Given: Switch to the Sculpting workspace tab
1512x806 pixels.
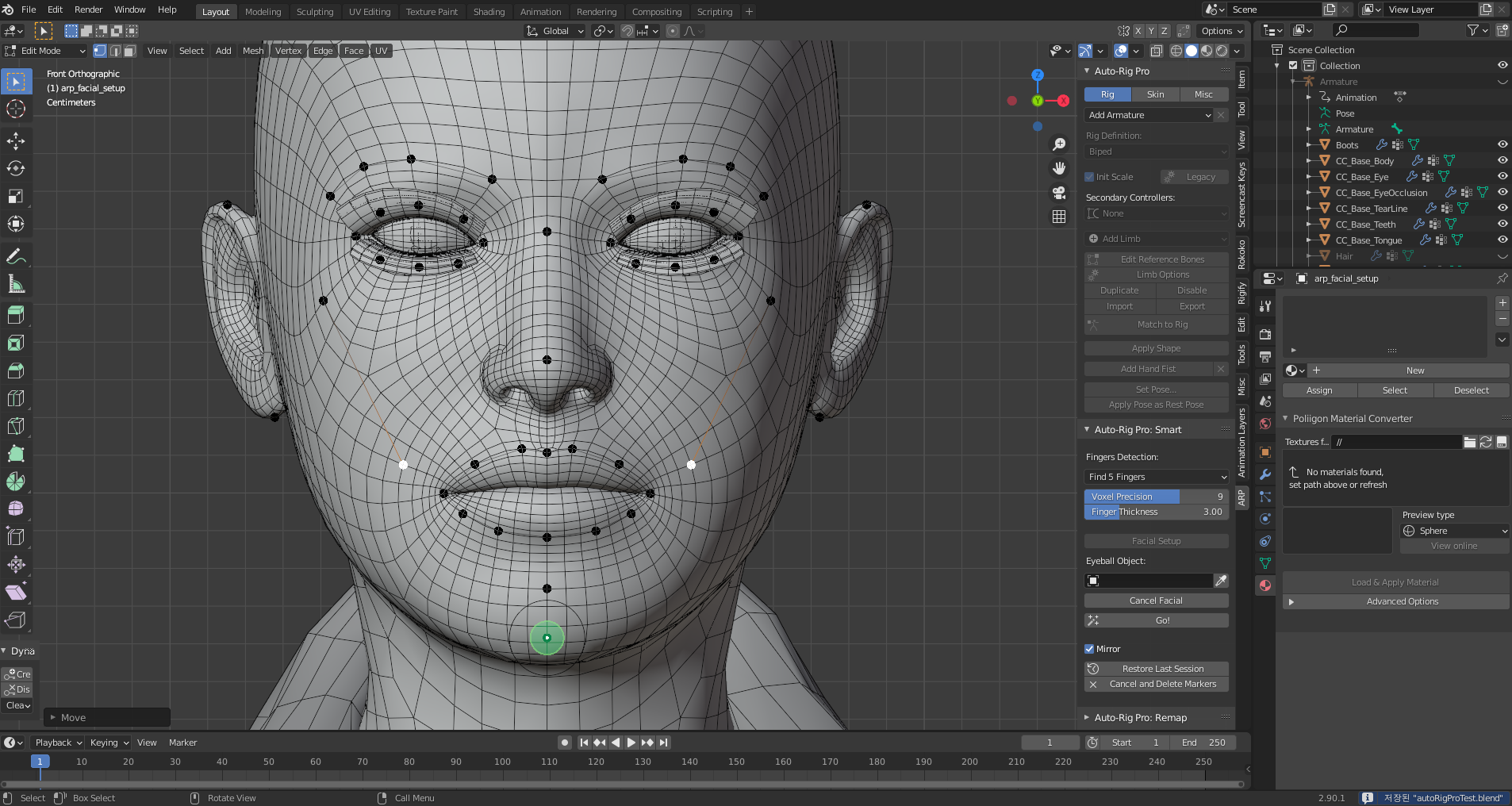Looking at the screenshot, I should [x=314, y=12].
